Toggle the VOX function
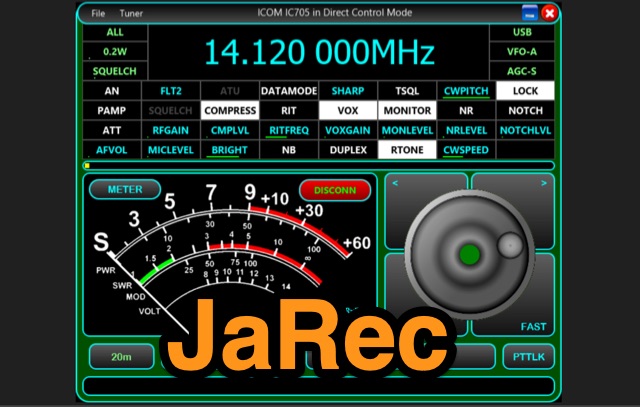Viewport: 640px width, 407px height. point(348,111)
